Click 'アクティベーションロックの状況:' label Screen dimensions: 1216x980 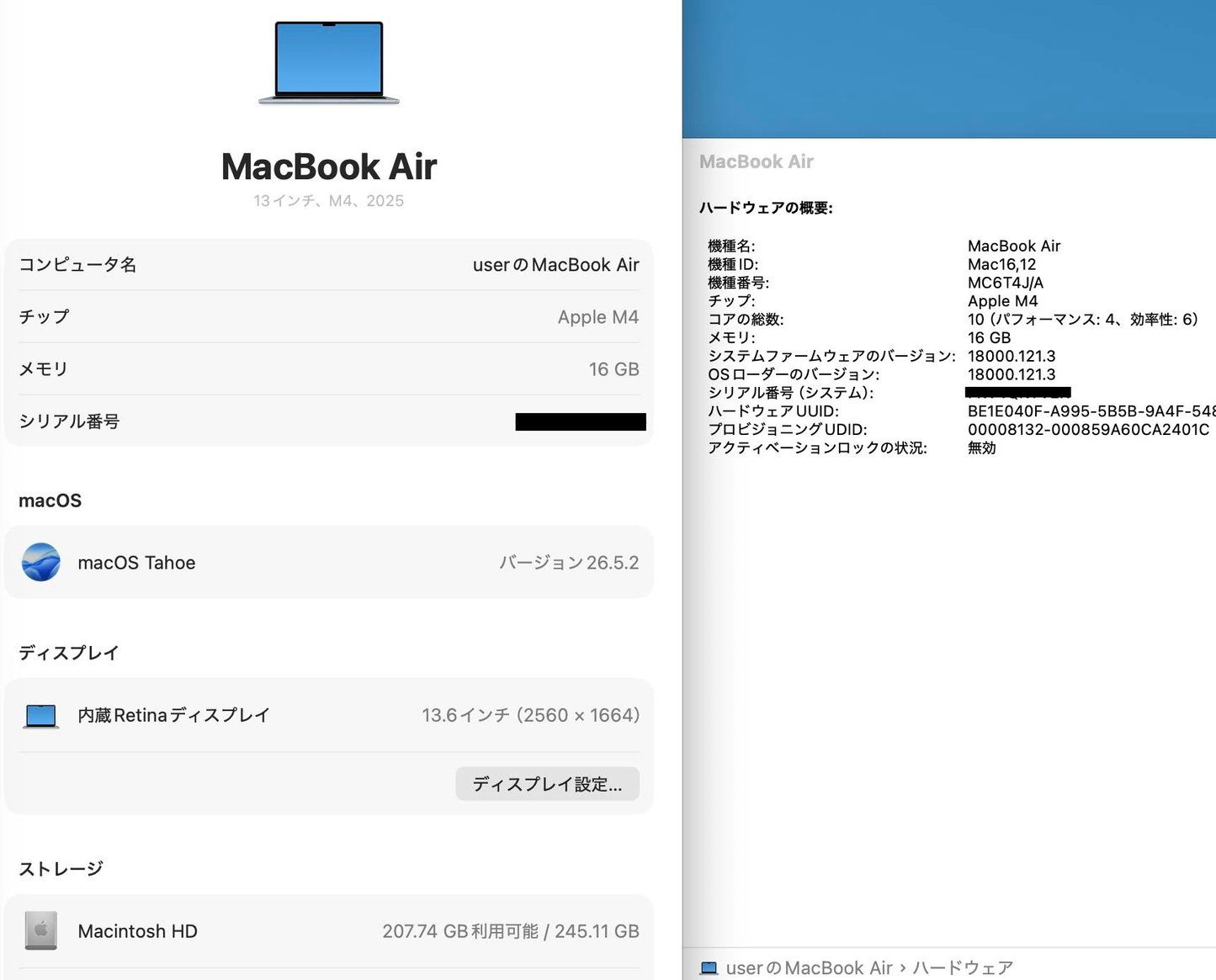817,448
